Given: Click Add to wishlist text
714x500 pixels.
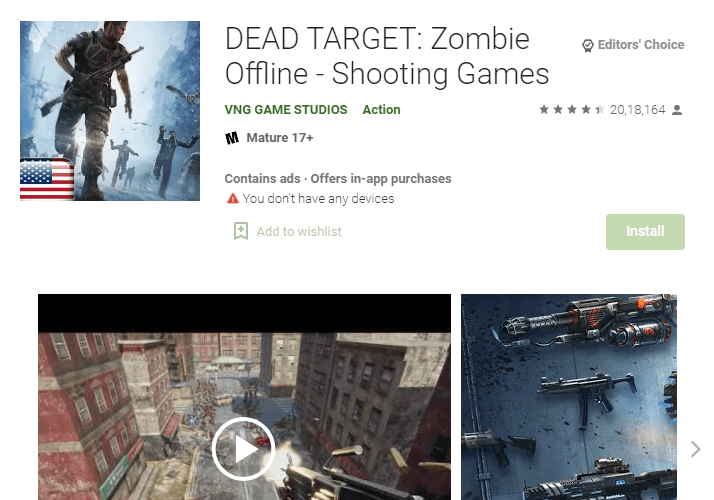Looking at the screenshot, I should tap(299, 231).
